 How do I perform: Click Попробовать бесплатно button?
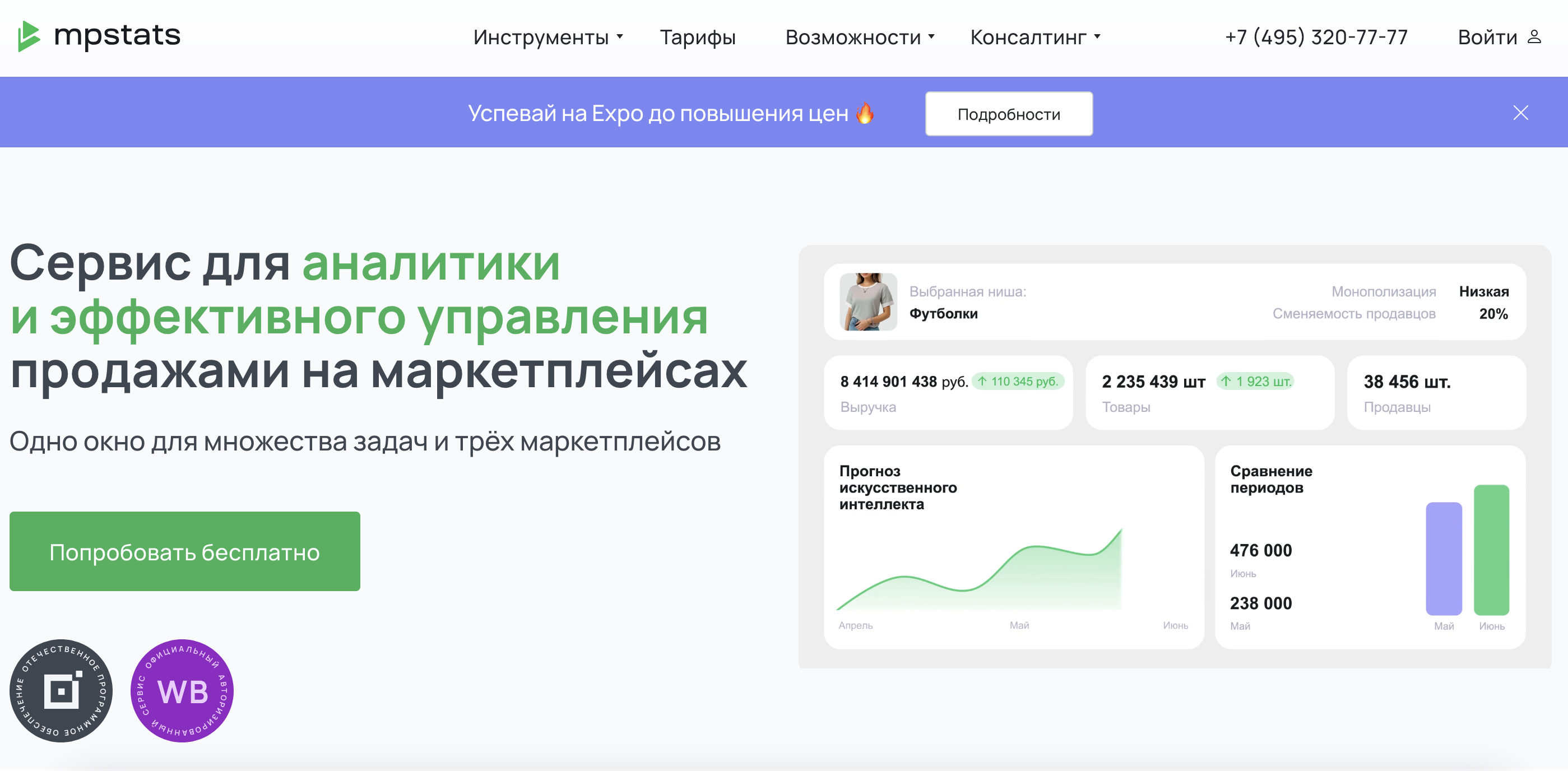[184, 551]
